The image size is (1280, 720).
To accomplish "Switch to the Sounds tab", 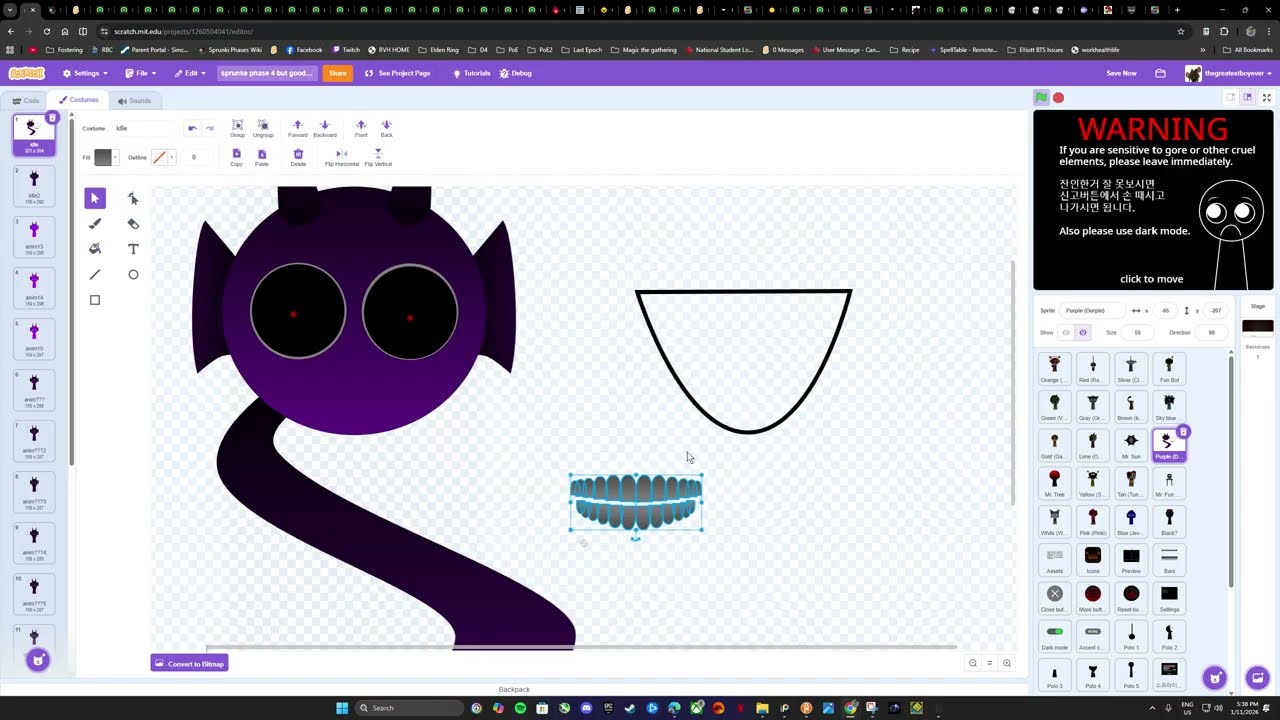I will click(134, 100).
